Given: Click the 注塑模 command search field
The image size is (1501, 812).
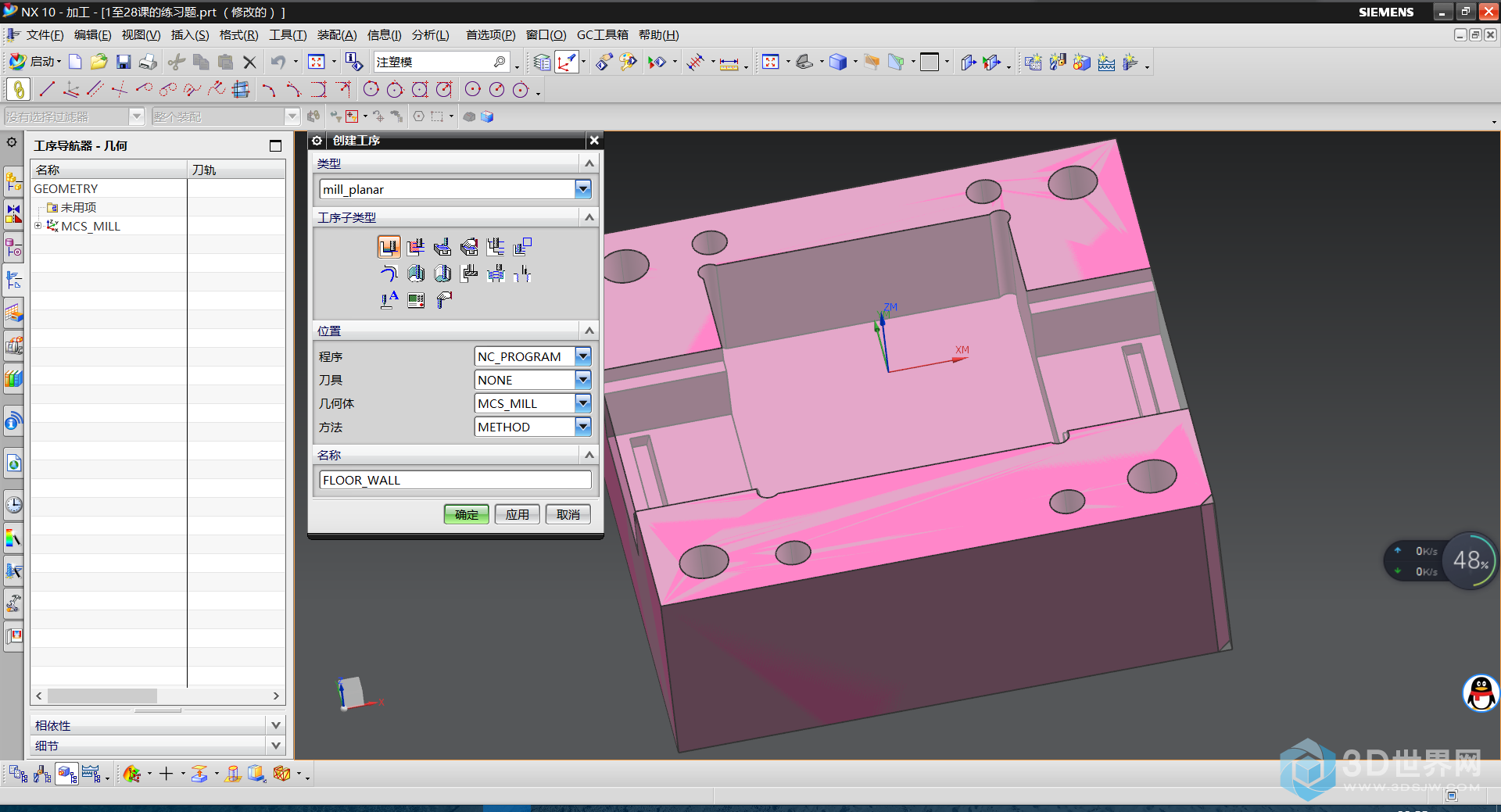Looking at the screenshot, I should (x=441, y=62).
